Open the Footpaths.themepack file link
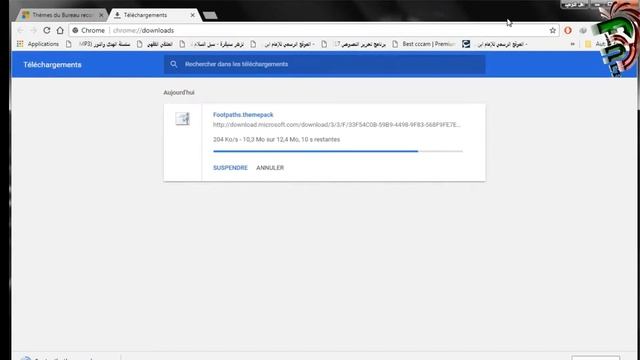This screenshot has height=360, width=640. pyautogui.click(x=243, y=115)
